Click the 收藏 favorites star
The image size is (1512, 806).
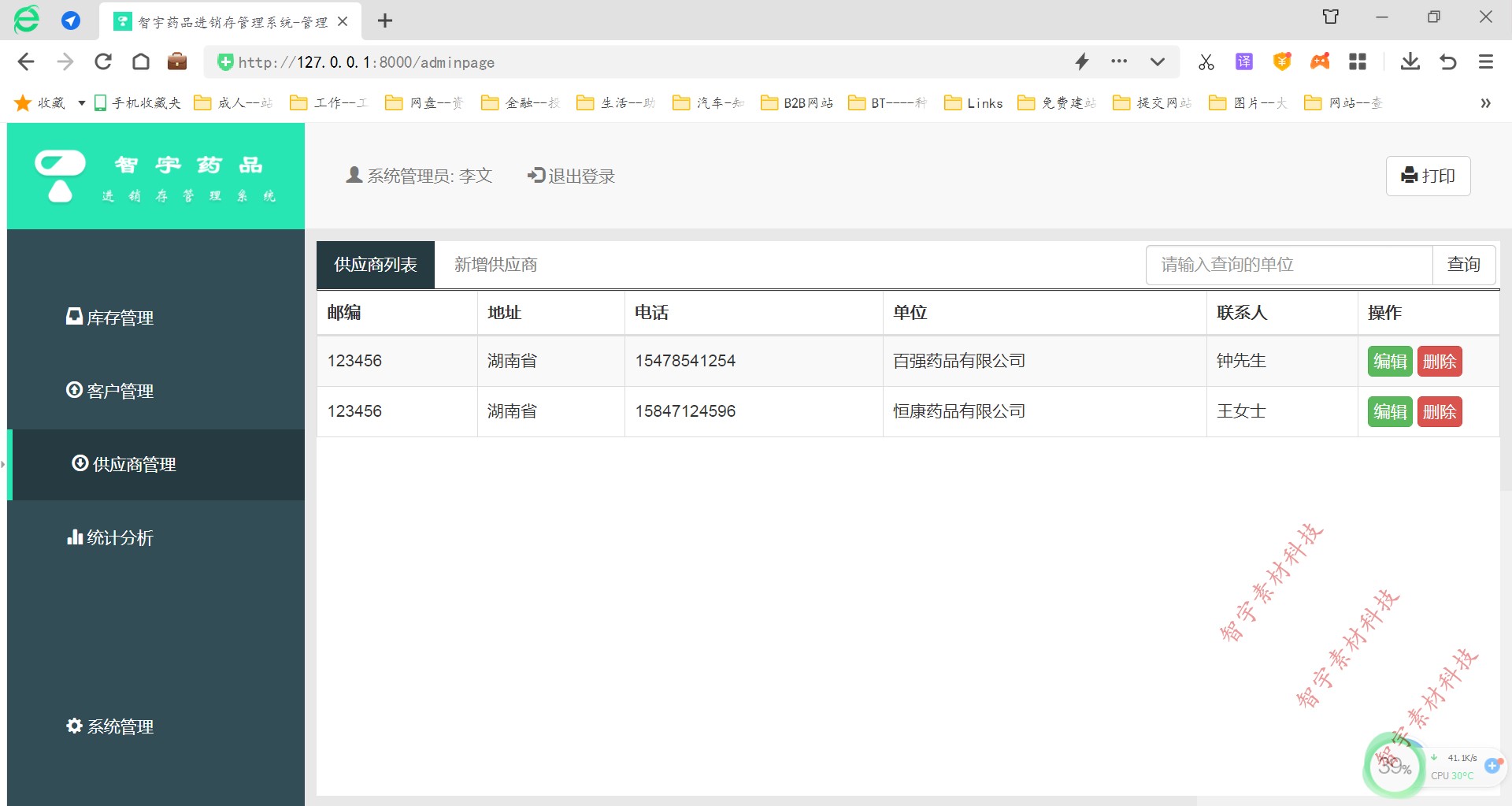tap(23, 102)
